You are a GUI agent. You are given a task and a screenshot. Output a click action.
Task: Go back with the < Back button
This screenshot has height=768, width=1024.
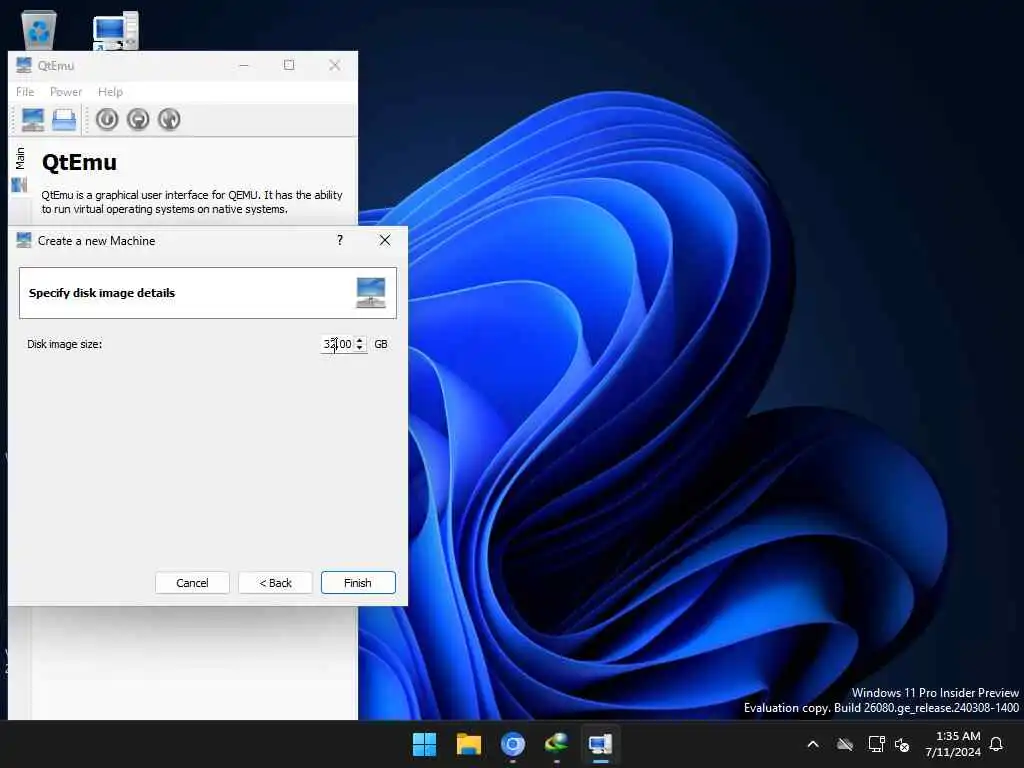[276, 583]
